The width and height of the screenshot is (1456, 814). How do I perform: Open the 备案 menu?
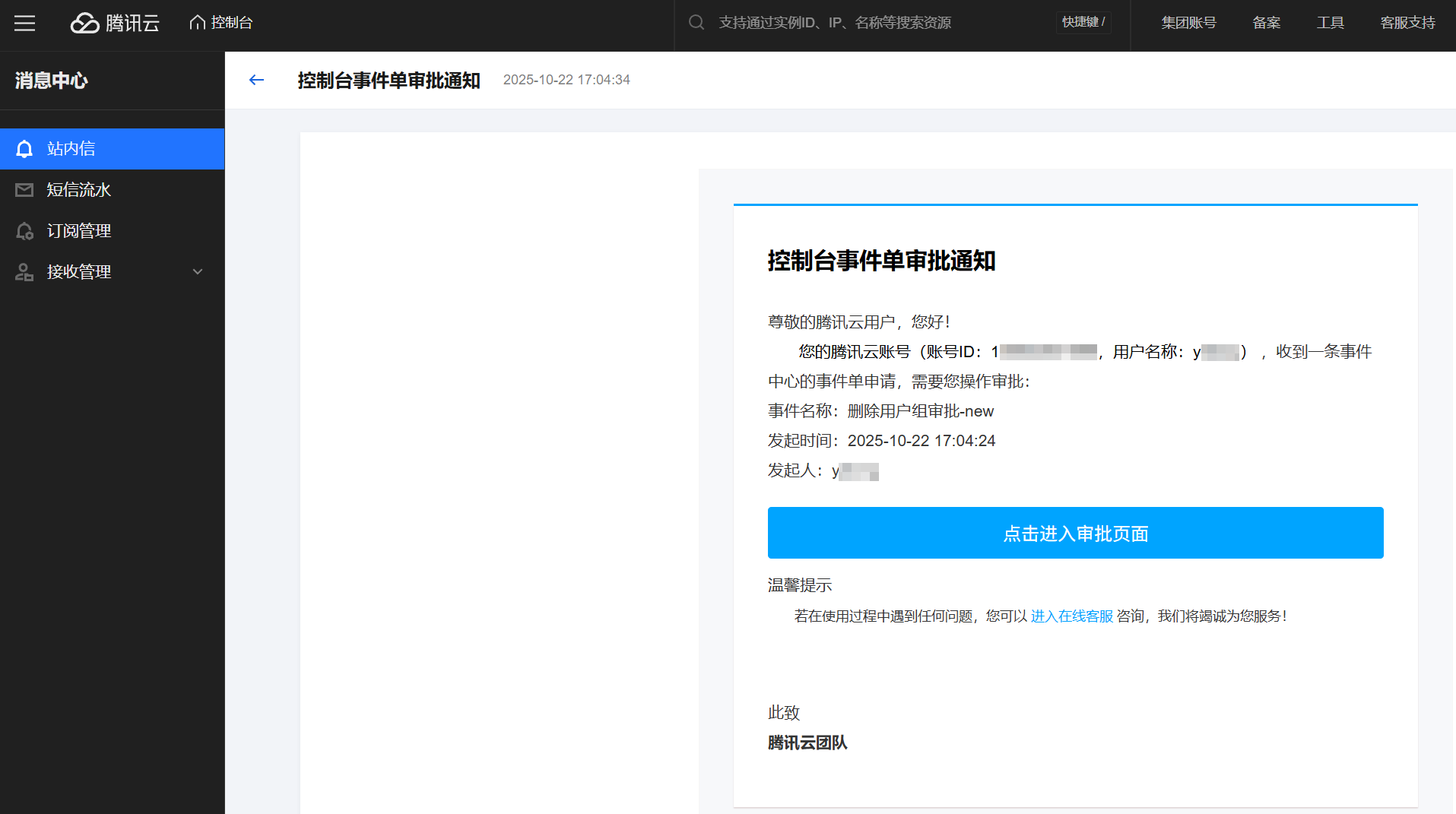[1266, 23]
